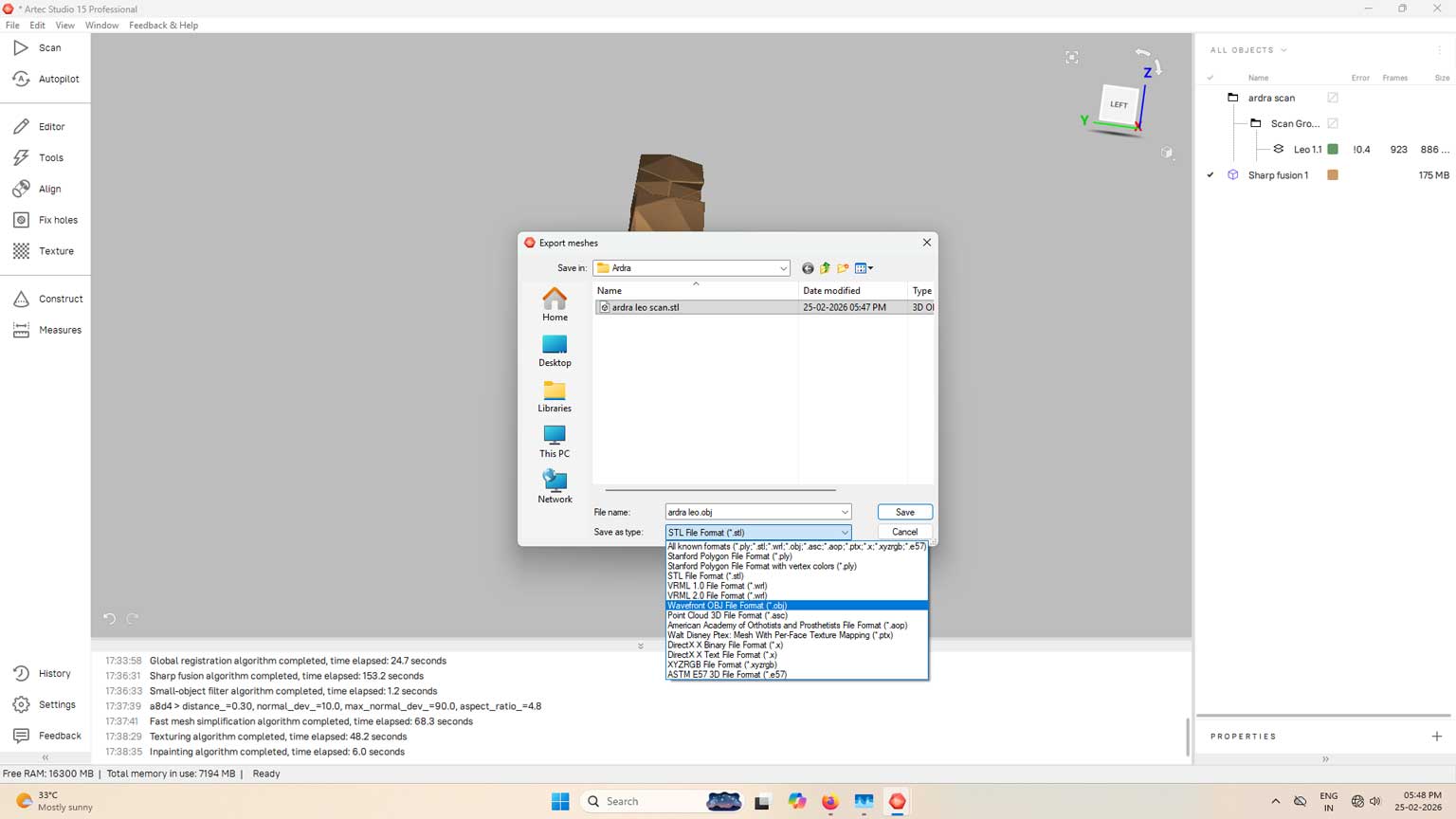This screenshot has height=819, width=1456.
Task: Collapse the log panel with the double chevron
Action: [x=641, y=646]
